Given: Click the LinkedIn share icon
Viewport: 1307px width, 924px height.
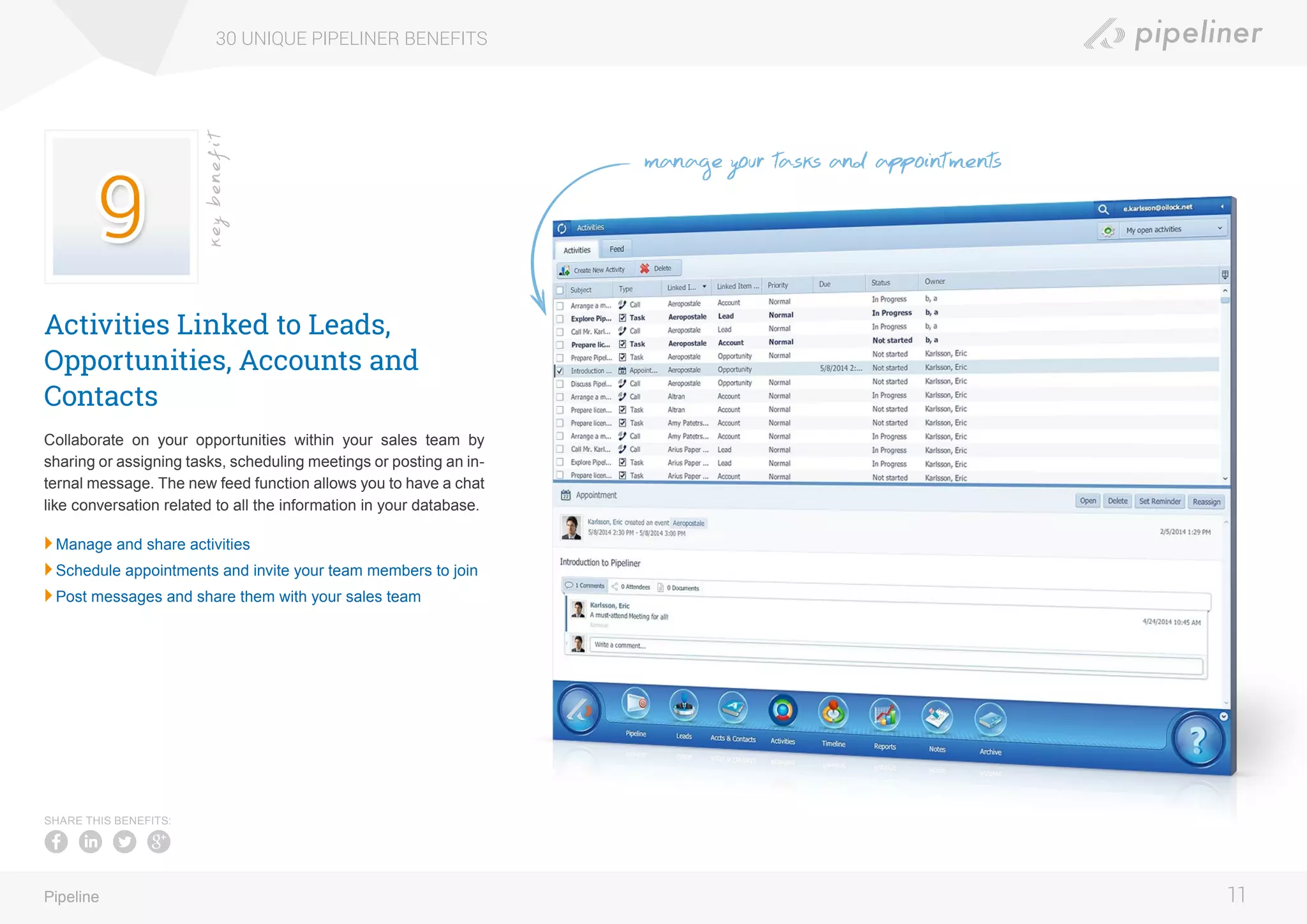Looking at the screenshot, I should [x=91, y=842].
